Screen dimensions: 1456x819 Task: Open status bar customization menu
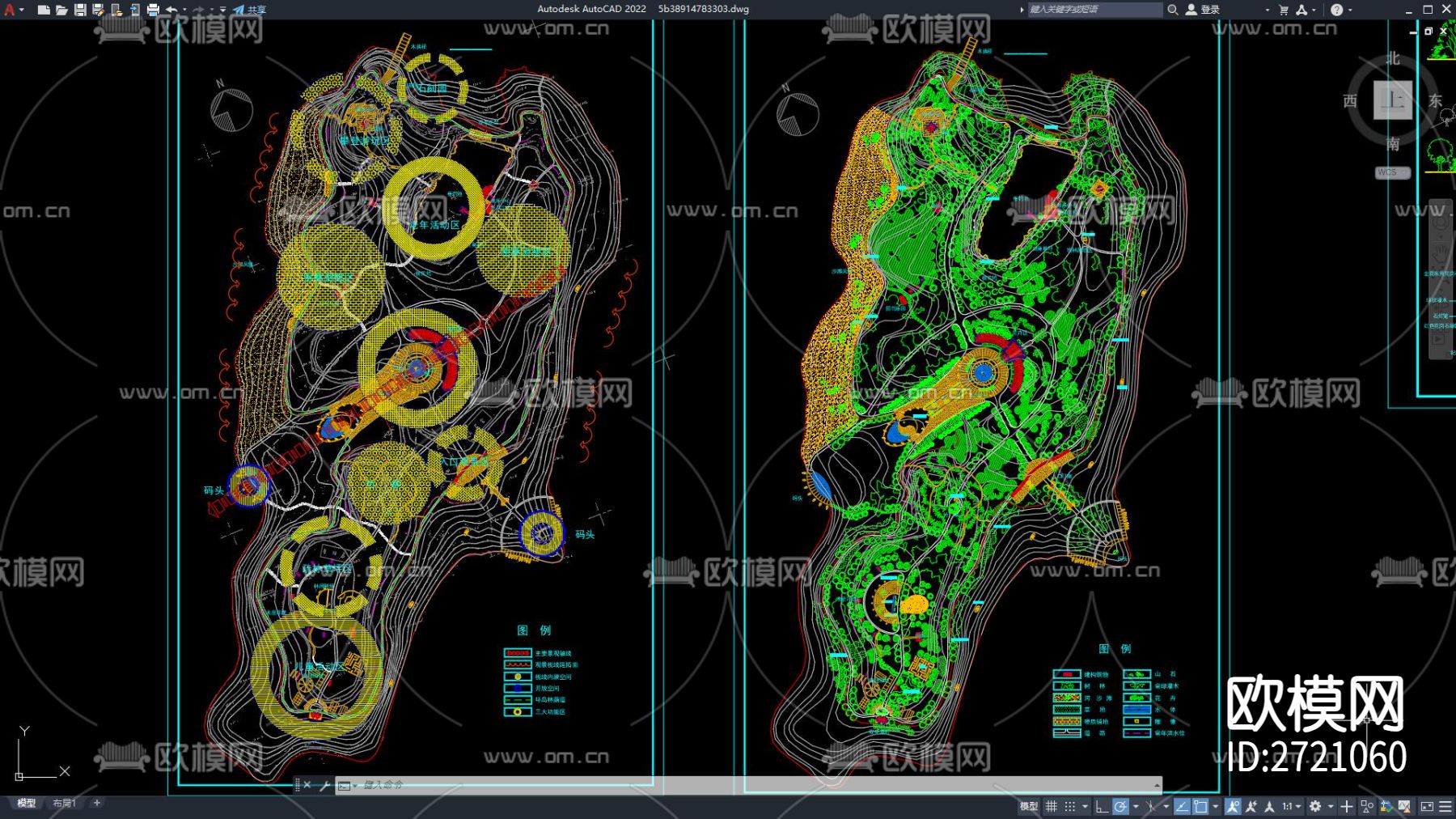(1445, 807)
